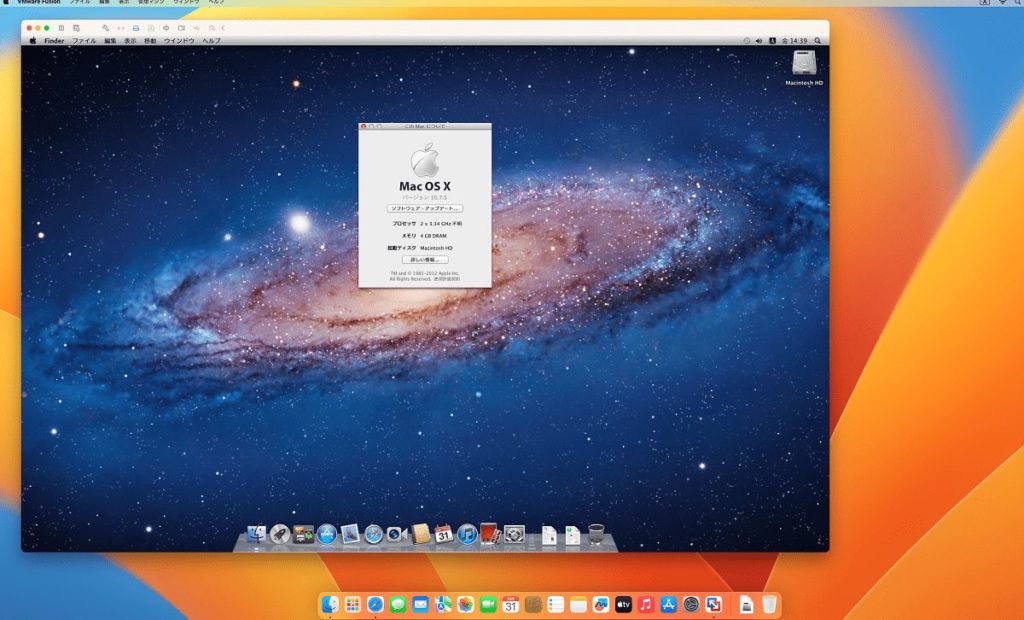1024x620 pixels.
Task: Open Photo Booth in the Lion dock
Action: click(490, 533)
